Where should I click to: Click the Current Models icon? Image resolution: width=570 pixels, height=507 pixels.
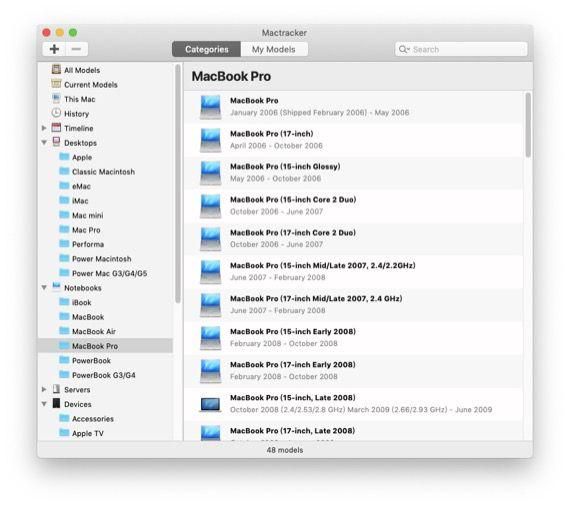[56, 84]
